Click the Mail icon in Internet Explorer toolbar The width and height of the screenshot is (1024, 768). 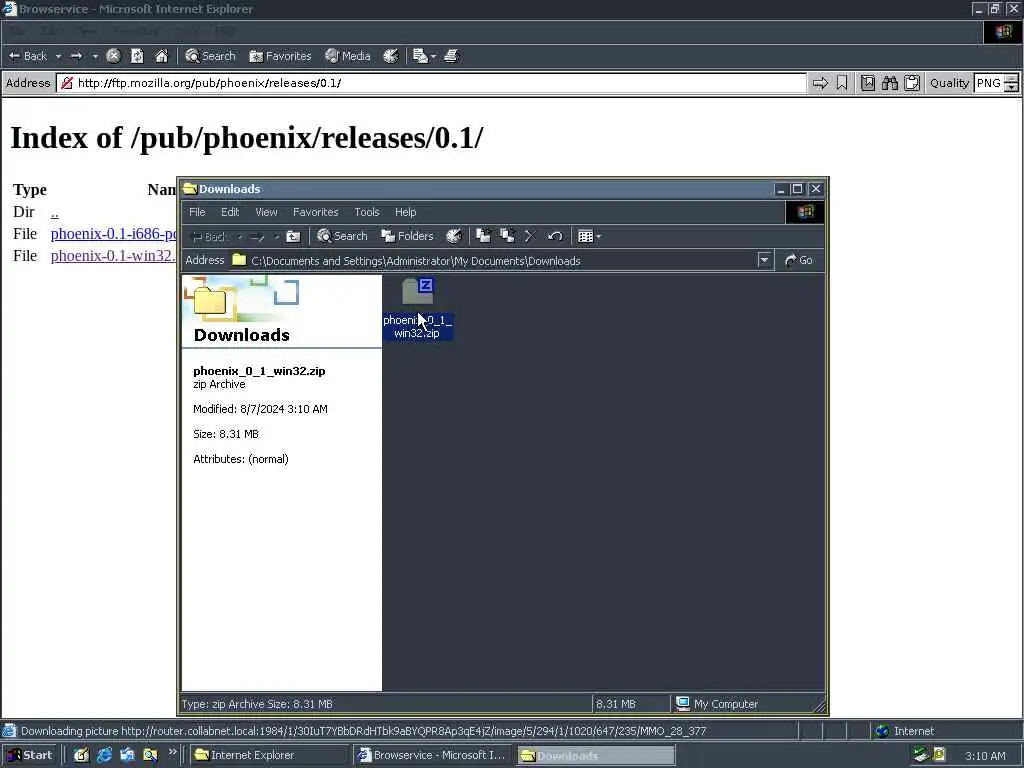coord(421,56)
